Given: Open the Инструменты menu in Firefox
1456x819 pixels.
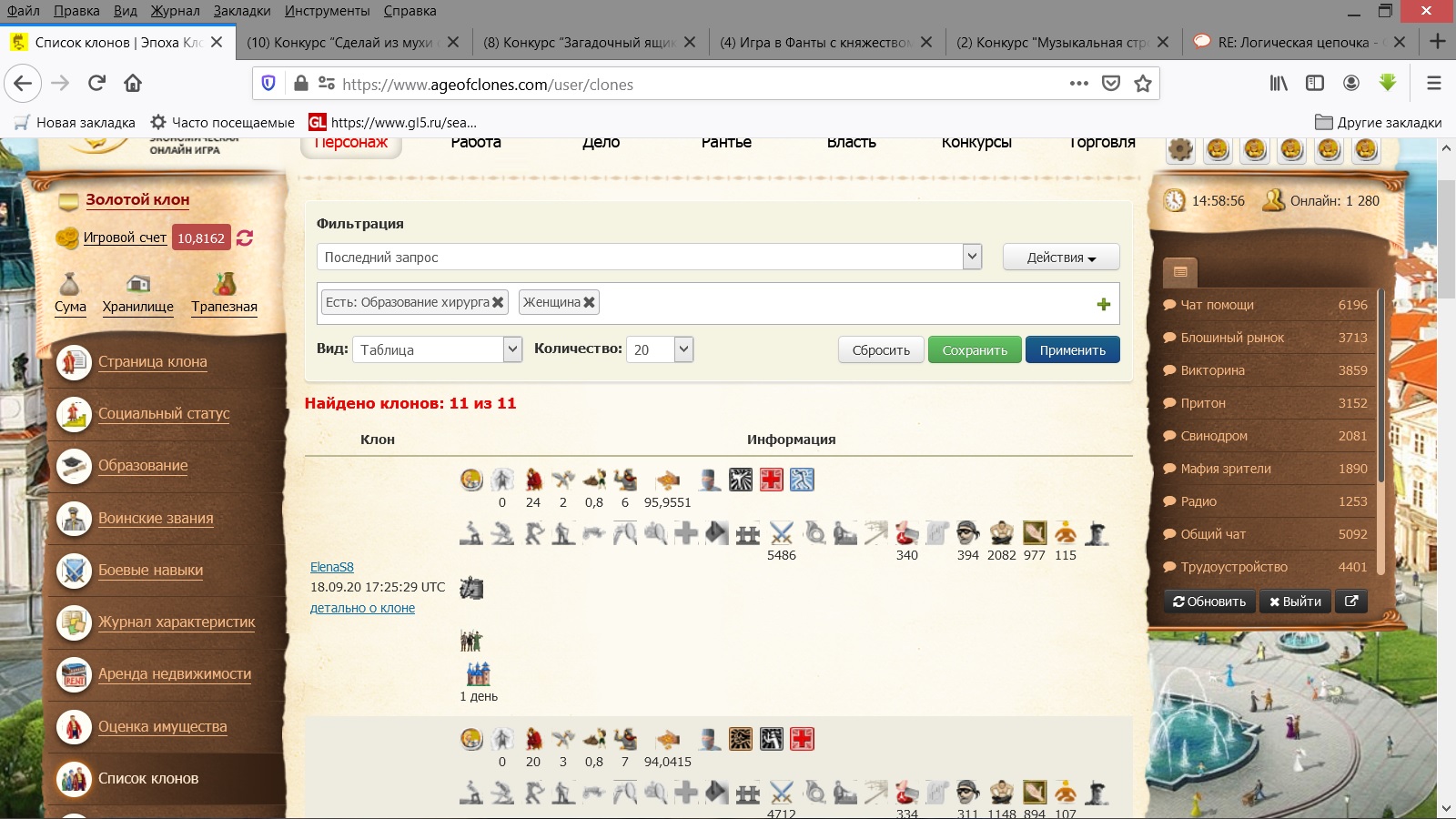Looking at the screenshot, I should [327, 11].
